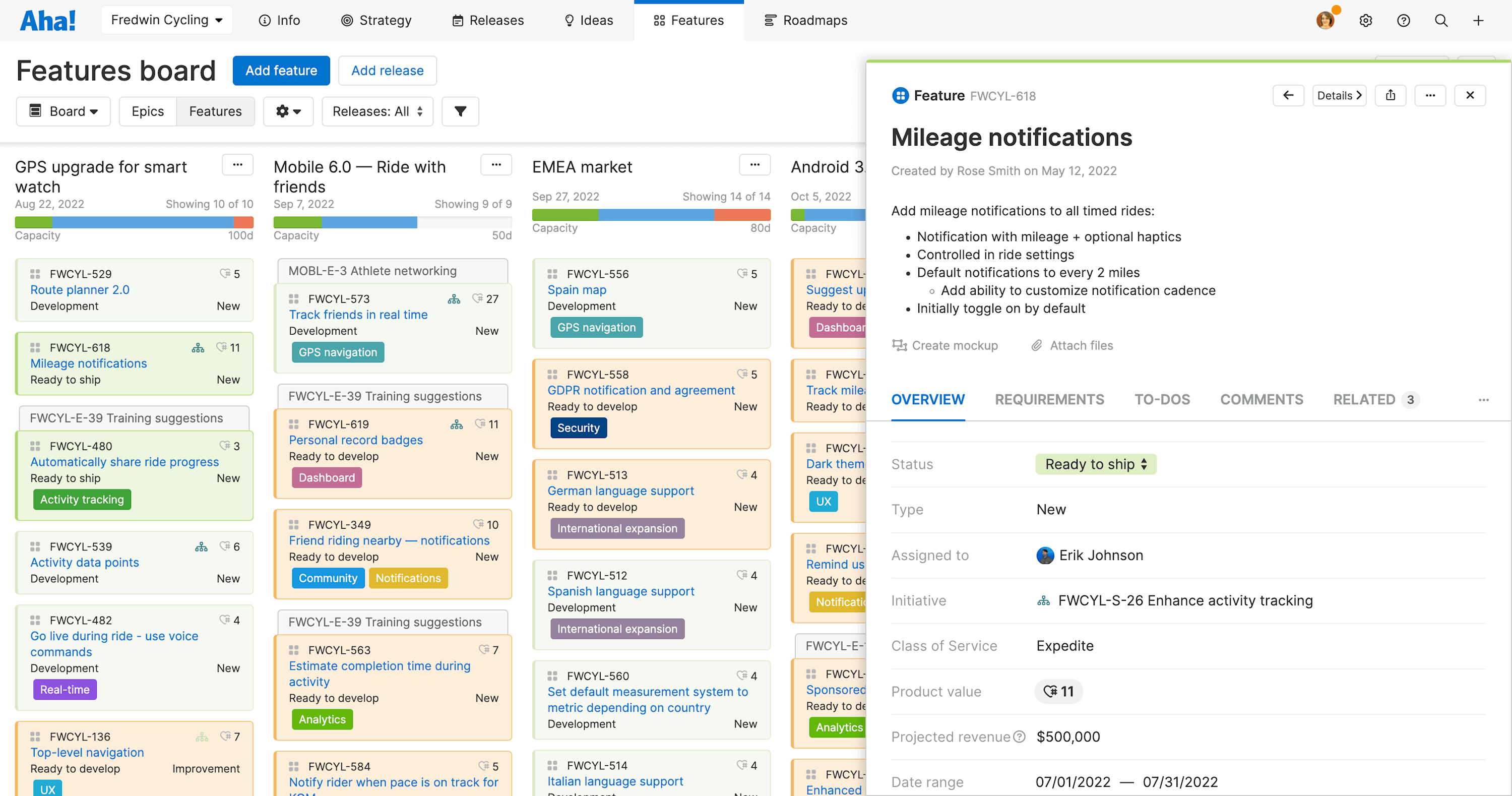Click the account settings gear in top bar
The width and height of the screenshot is (1512, 796).
tap(1365, 21)
